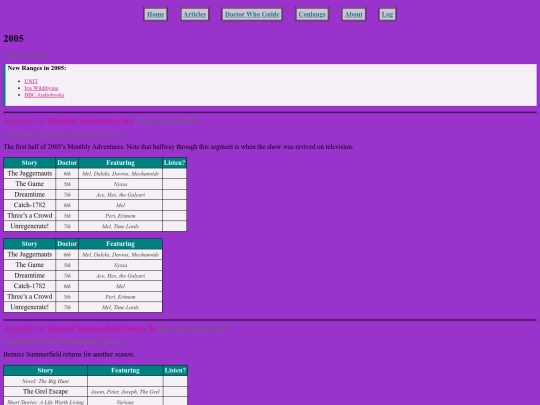The width and height of the screenshot is (540, 405).
Task: Click the Listen? header above The Juggernauts
Action: click(174, 163)
